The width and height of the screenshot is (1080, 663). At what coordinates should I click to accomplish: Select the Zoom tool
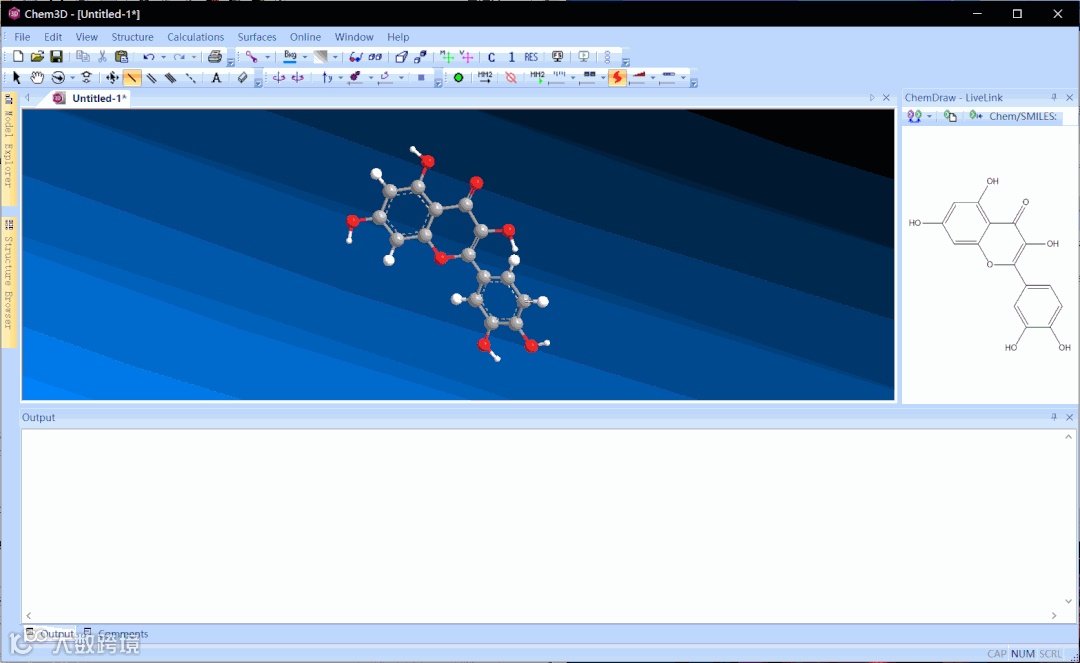click(x=86, y=78)
